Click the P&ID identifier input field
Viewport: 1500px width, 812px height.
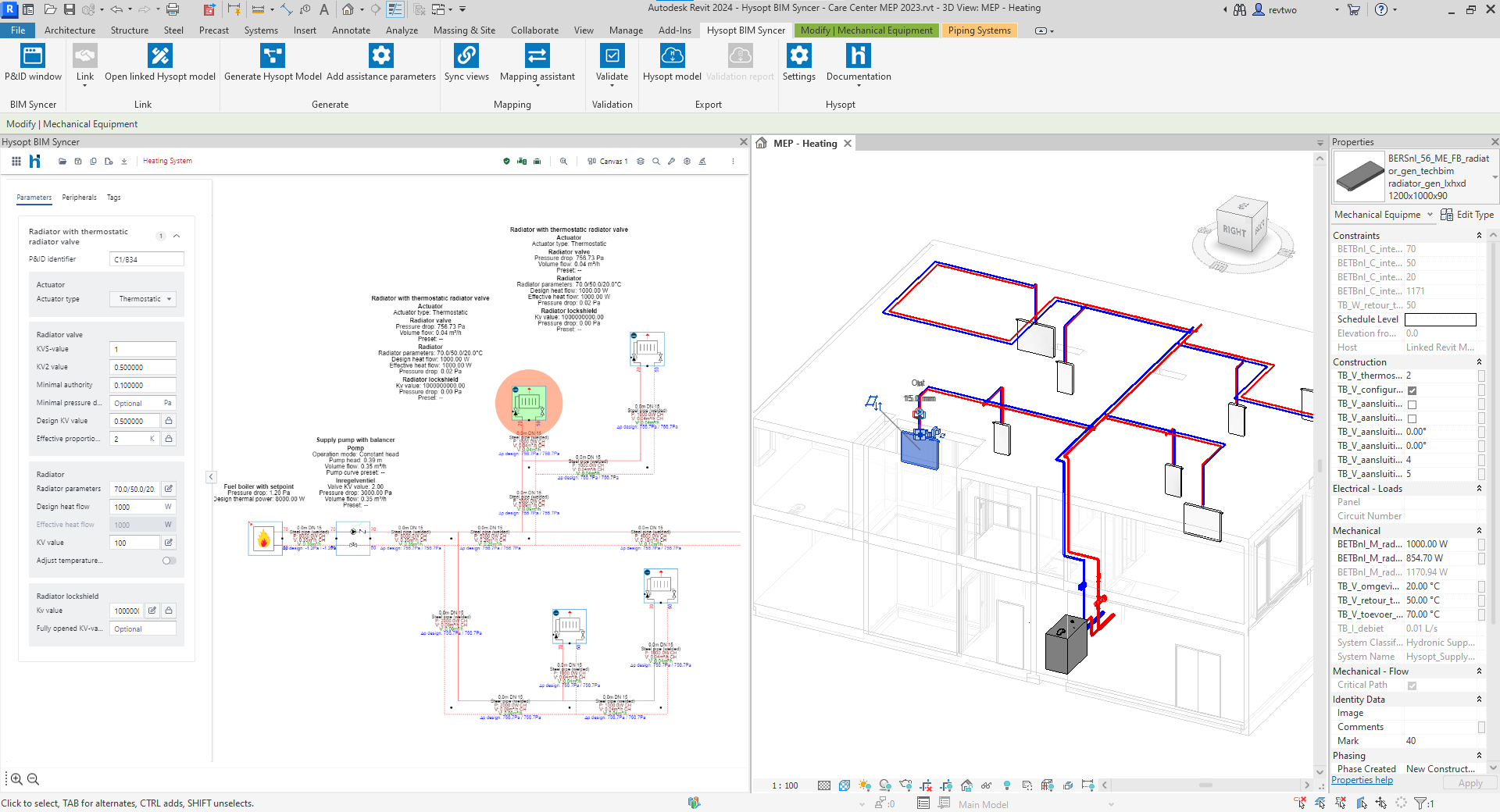pyautogui.click(x=147, y=259)
